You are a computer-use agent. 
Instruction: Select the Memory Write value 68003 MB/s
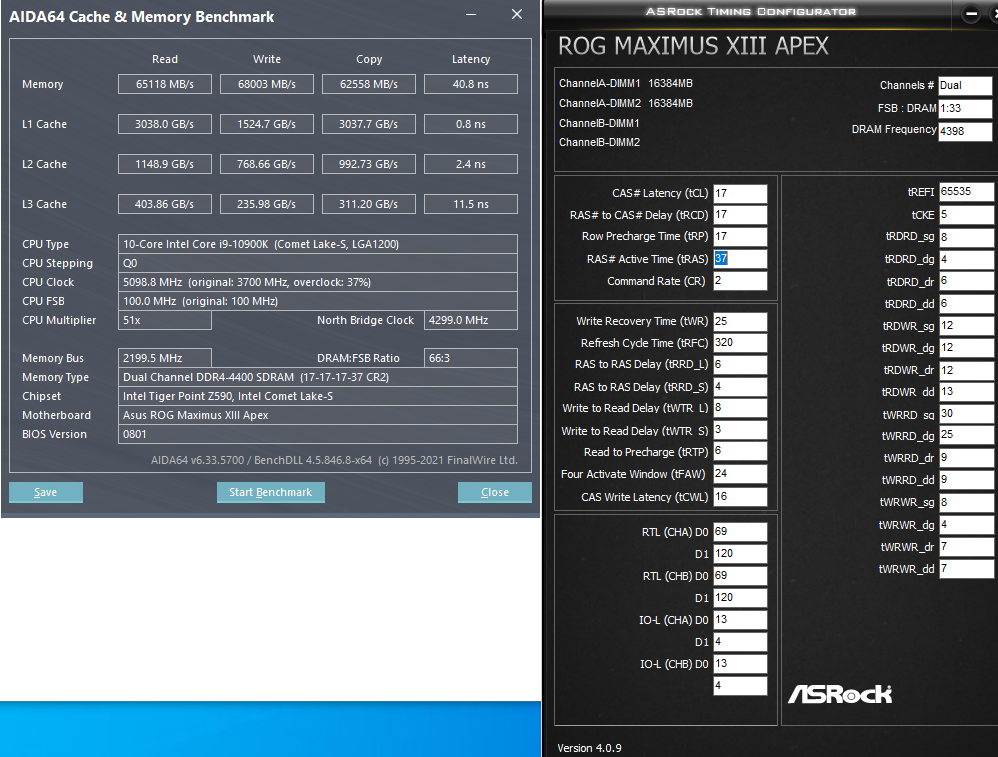point(267,84)
